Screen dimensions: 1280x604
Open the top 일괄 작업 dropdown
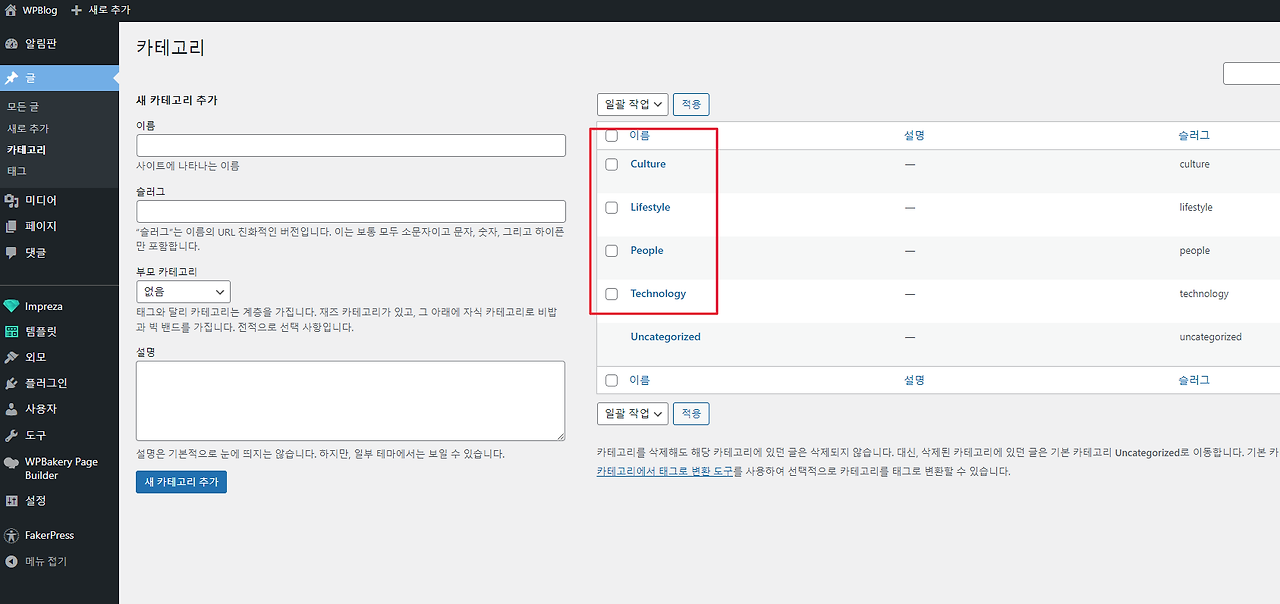coord(632,104)
